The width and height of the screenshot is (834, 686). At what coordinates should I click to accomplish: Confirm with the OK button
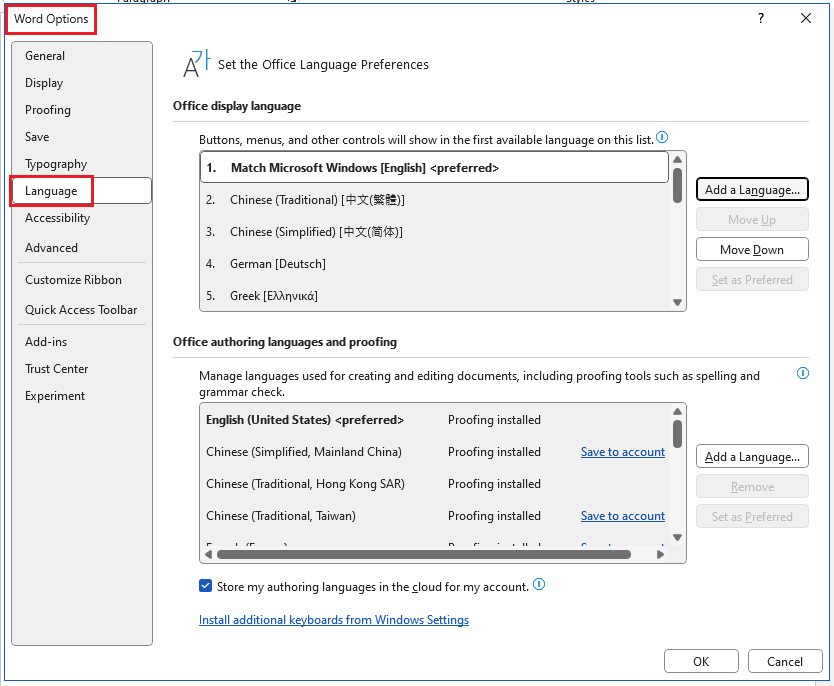701,662
